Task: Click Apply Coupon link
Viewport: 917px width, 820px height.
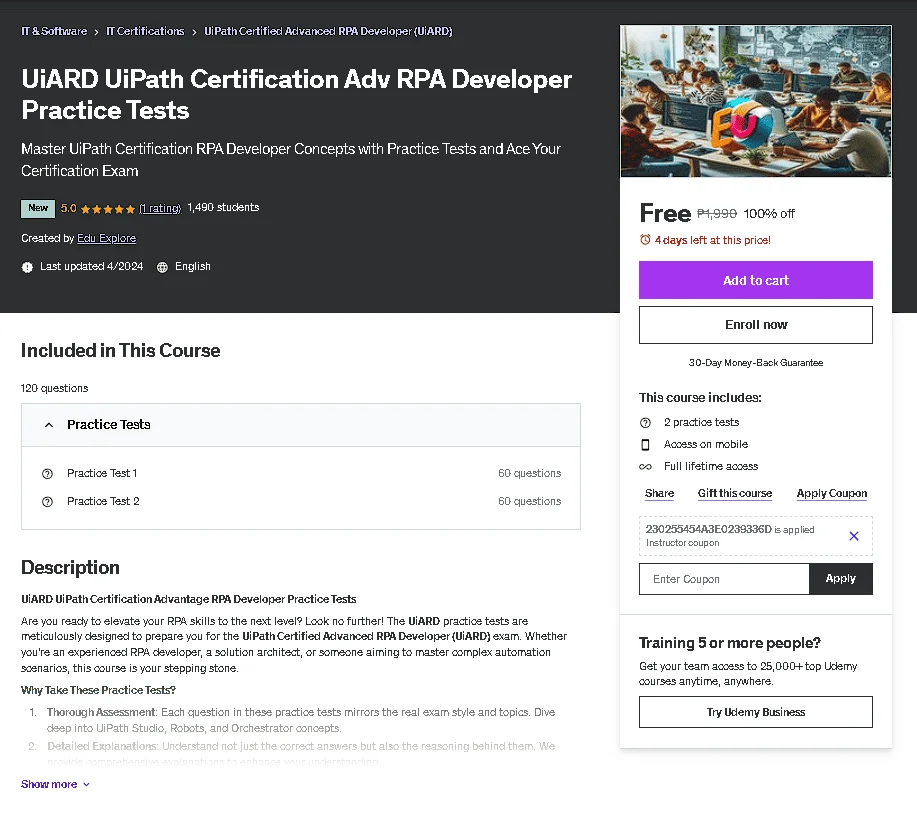Action: [x=832, y=493]
